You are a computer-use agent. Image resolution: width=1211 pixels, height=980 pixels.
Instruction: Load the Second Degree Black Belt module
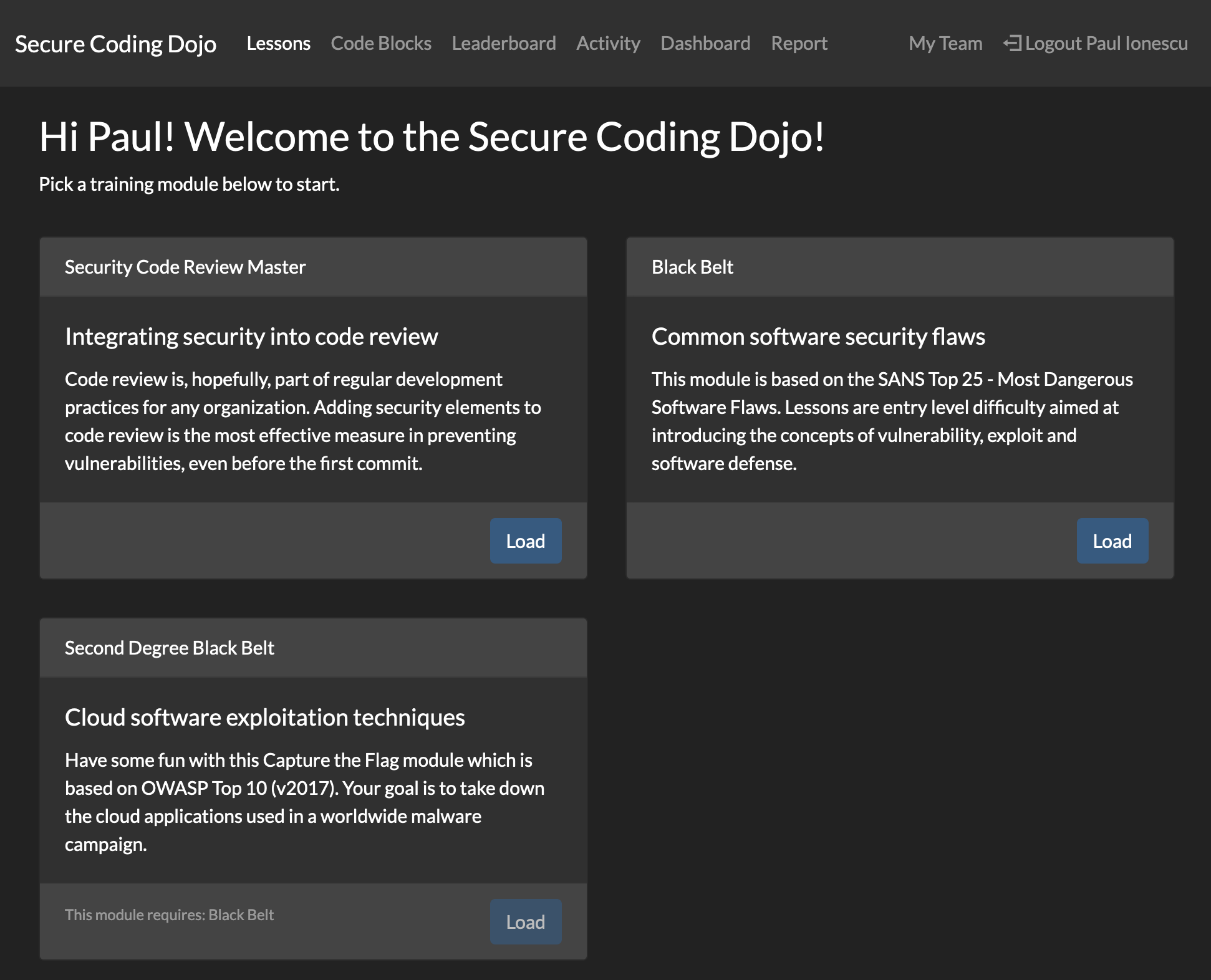tap(526, 895)
